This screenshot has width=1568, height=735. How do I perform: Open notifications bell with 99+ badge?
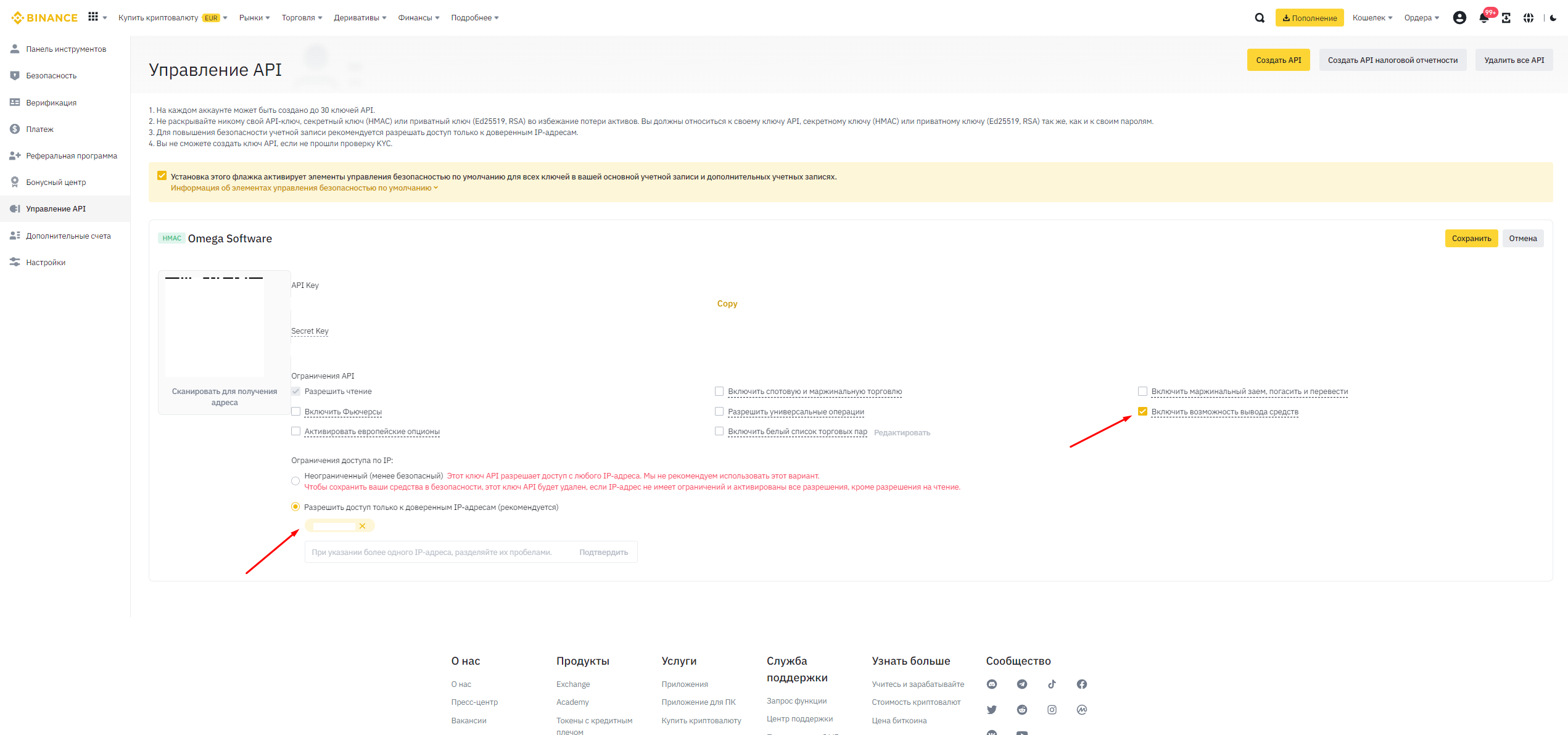pos(1483,18)
